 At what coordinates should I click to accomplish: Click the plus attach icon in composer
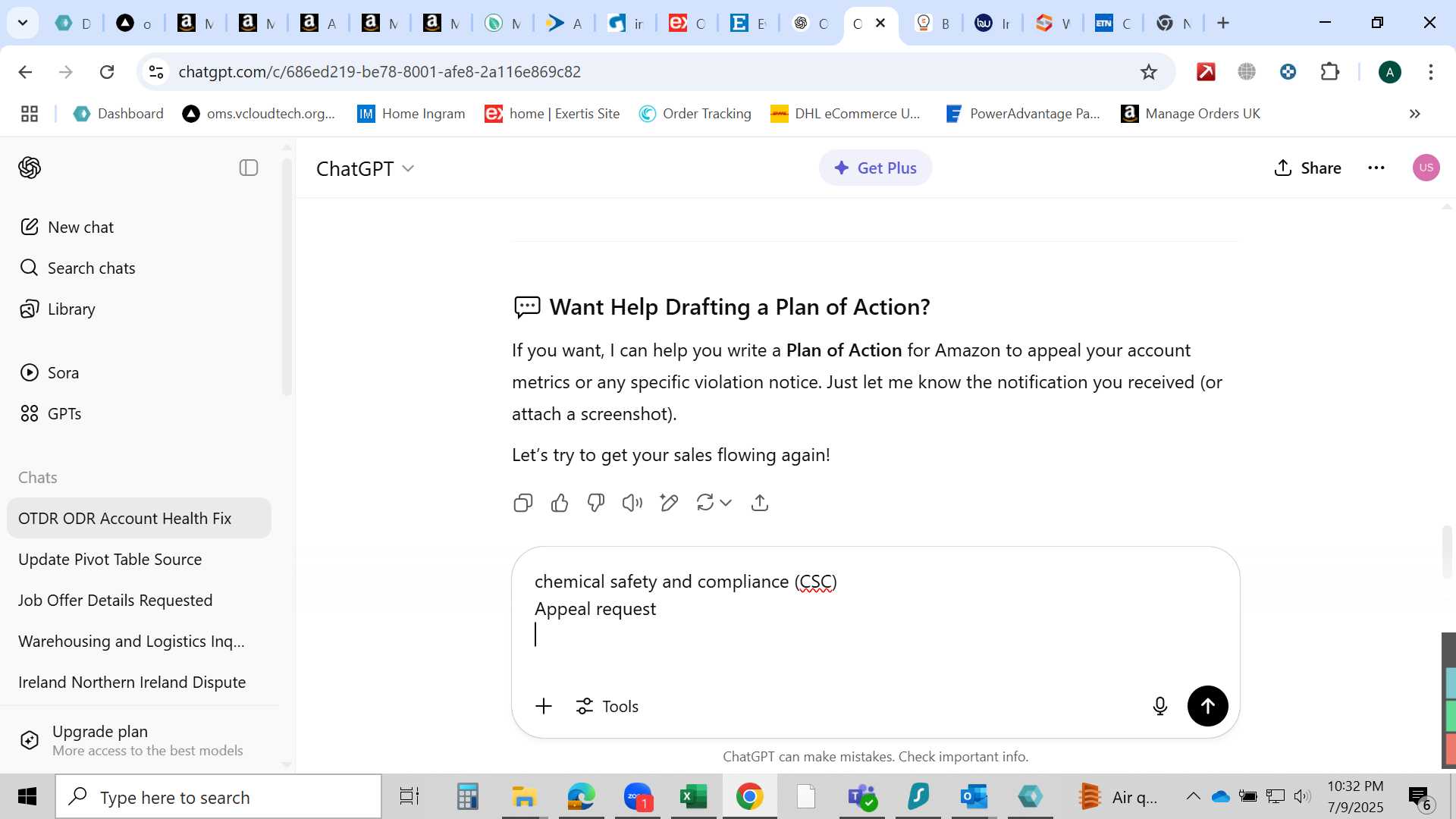[x=544, y=706]
